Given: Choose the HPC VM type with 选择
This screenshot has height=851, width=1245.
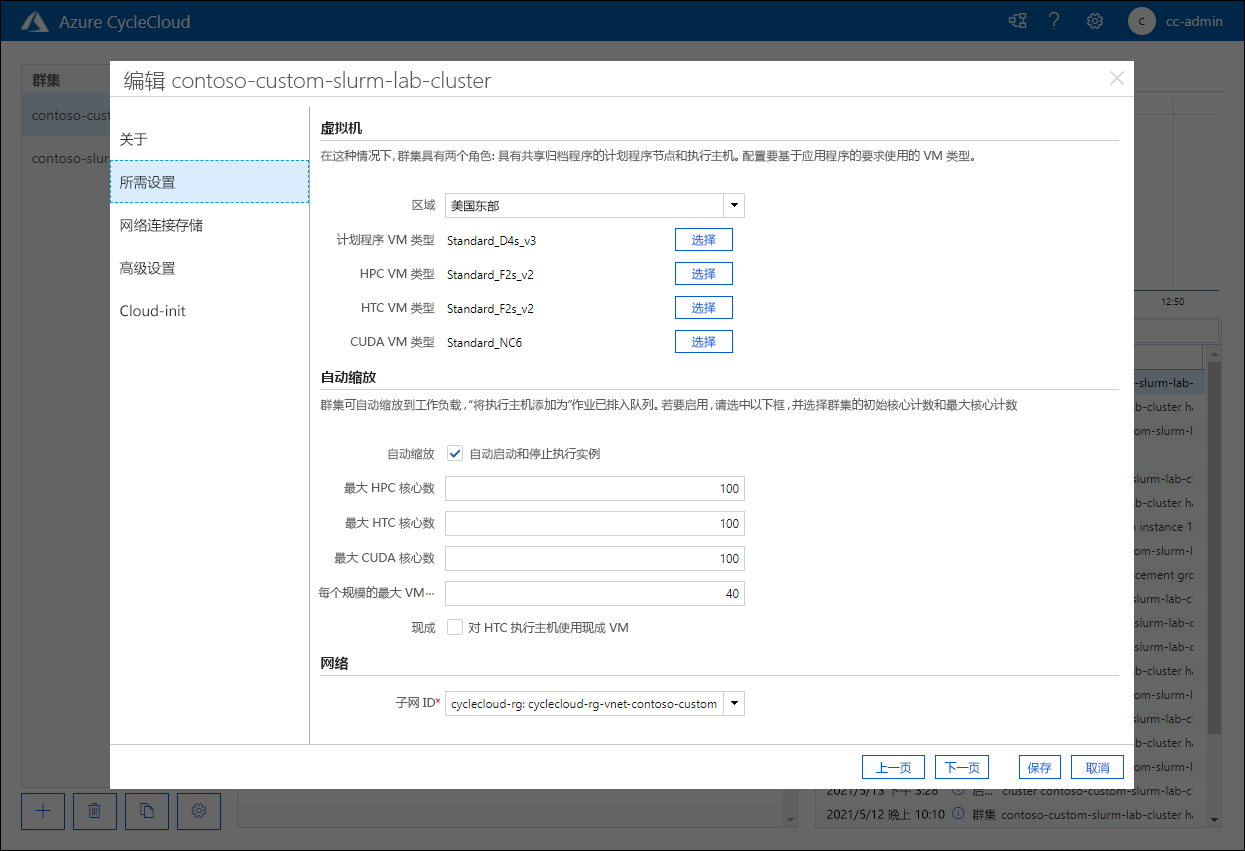Looking at the screenshot, I should point(704,274).
